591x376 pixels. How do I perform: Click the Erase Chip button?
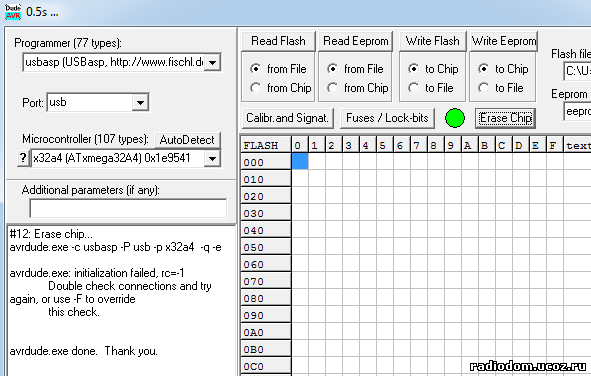505,118
